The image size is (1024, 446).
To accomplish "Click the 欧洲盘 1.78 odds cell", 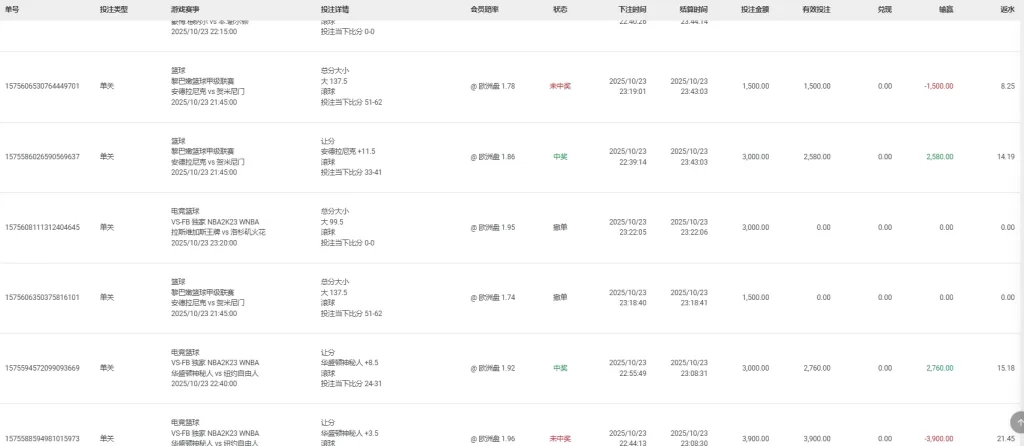I will (x=493, y=87).
